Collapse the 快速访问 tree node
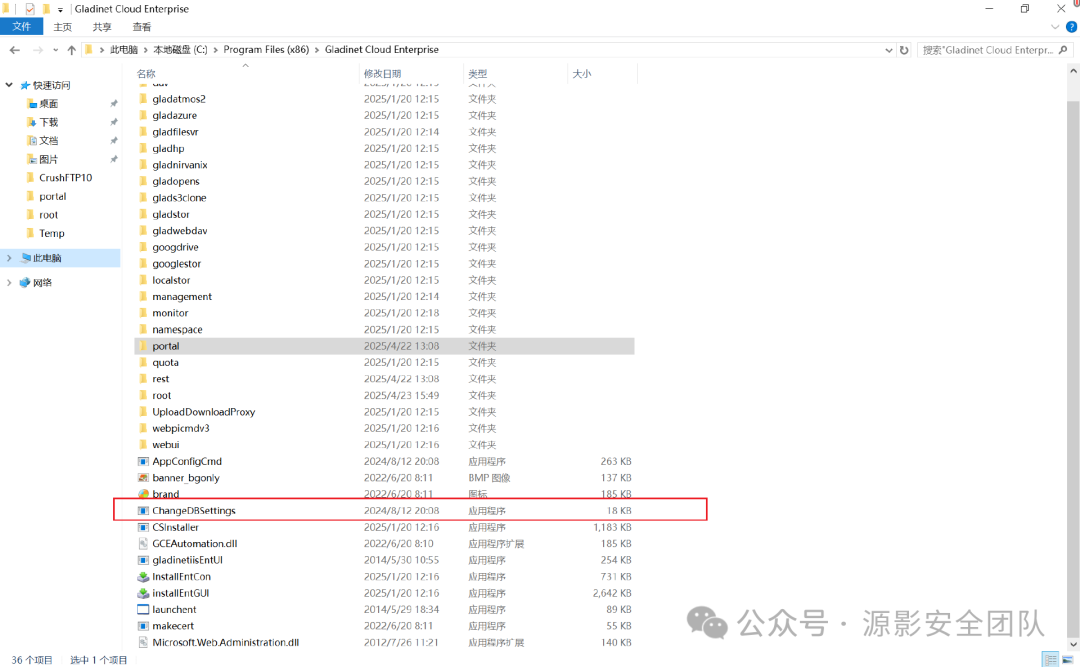The image size is (1080, 667). coord(9,85)
